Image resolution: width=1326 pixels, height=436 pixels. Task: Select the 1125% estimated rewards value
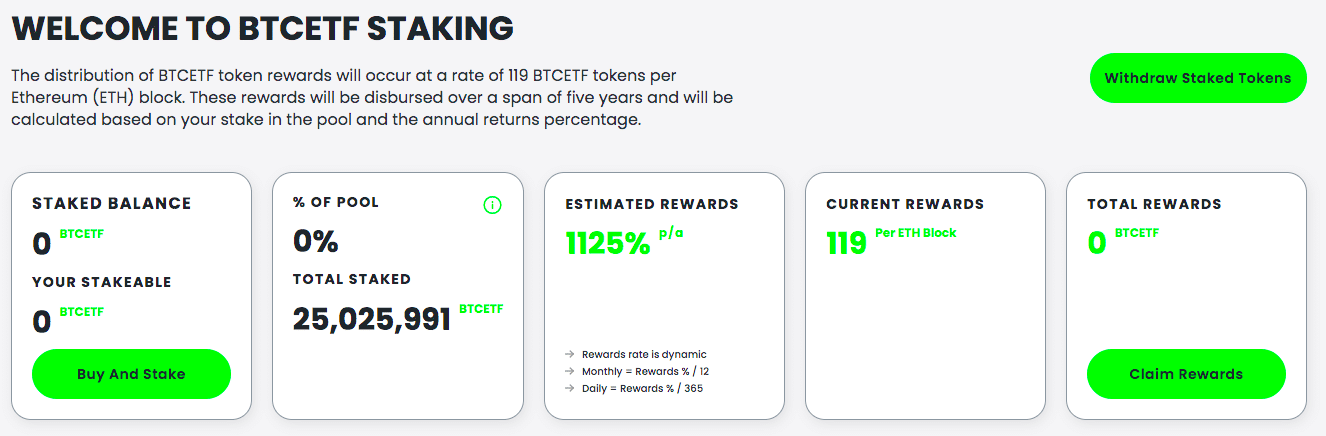pyautogui.click(x=608, y=242)
